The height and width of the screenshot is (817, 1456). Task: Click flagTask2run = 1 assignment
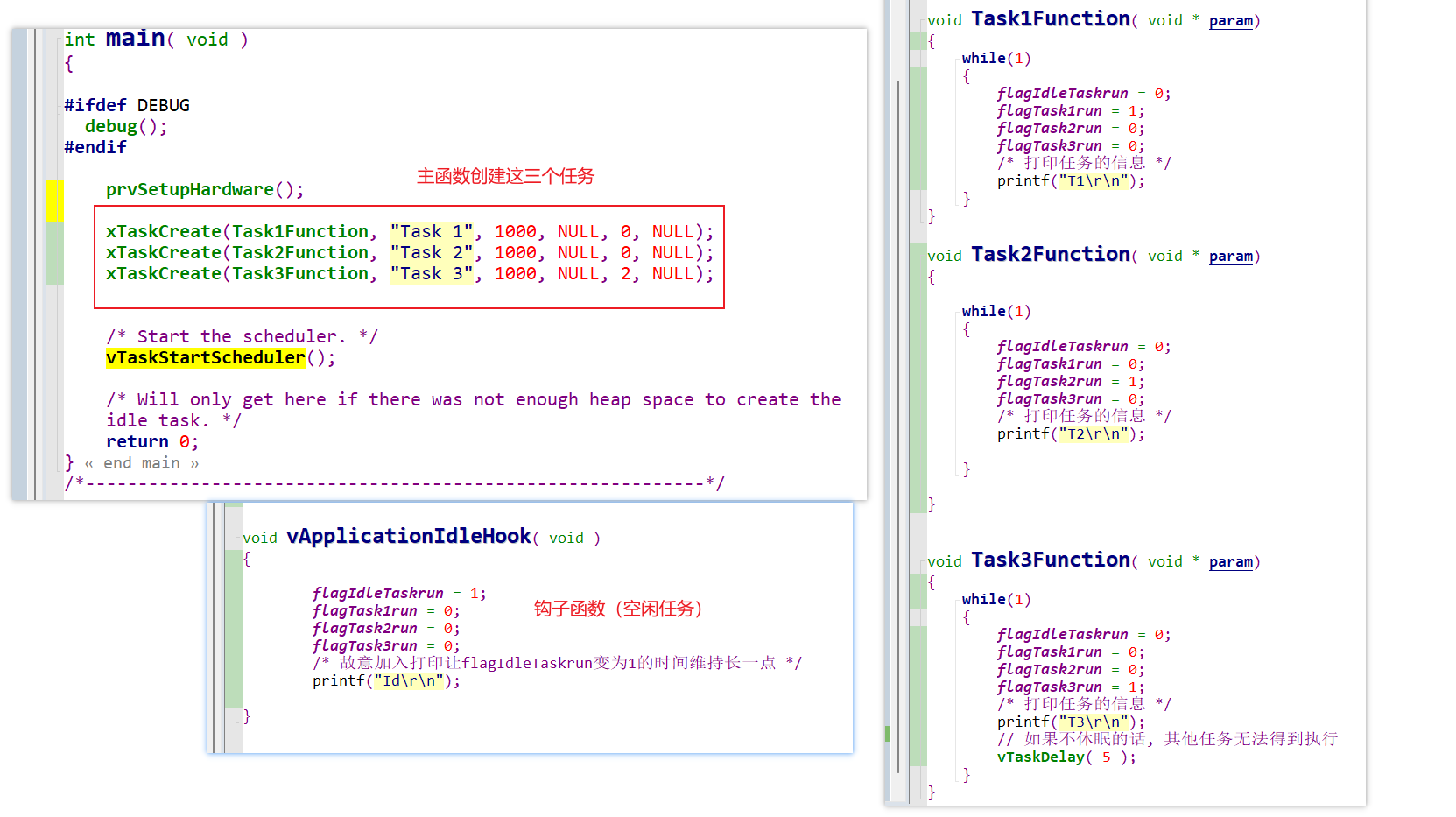click(x=1071, y=381)
